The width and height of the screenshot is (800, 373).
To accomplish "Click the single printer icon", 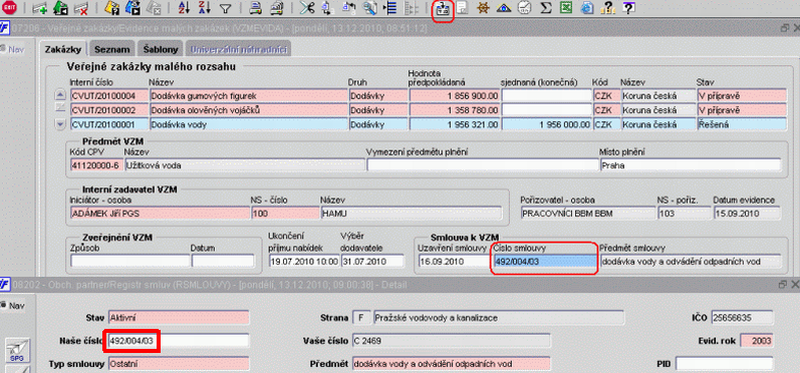I will [257, 8].
